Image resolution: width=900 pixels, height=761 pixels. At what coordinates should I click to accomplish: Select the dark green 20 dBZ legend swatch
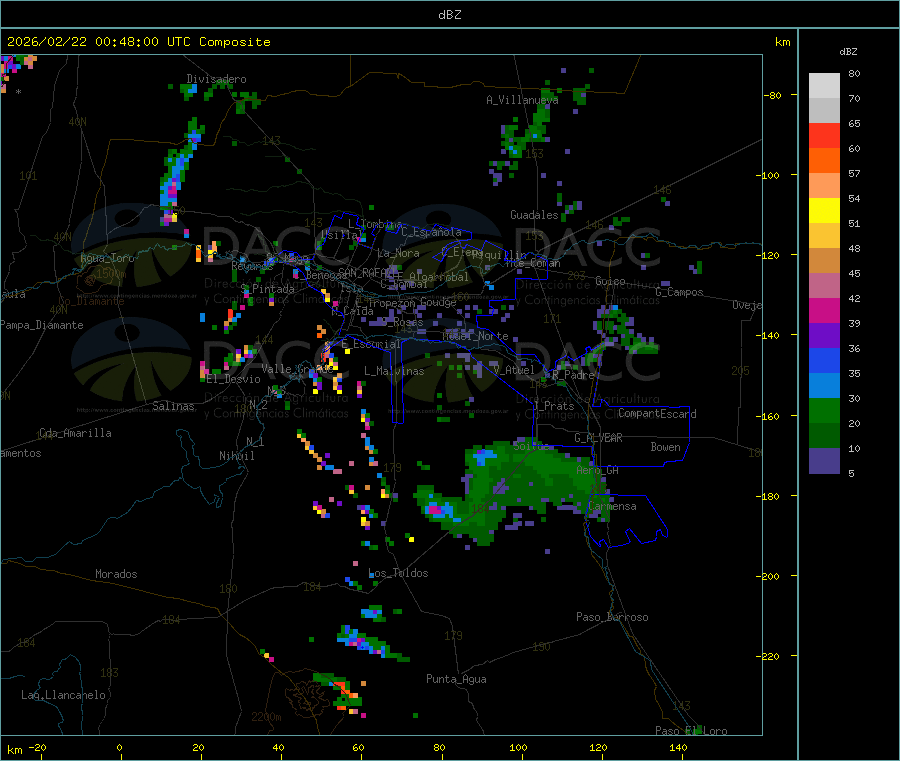pyautogui.click(x=824, y=436)
